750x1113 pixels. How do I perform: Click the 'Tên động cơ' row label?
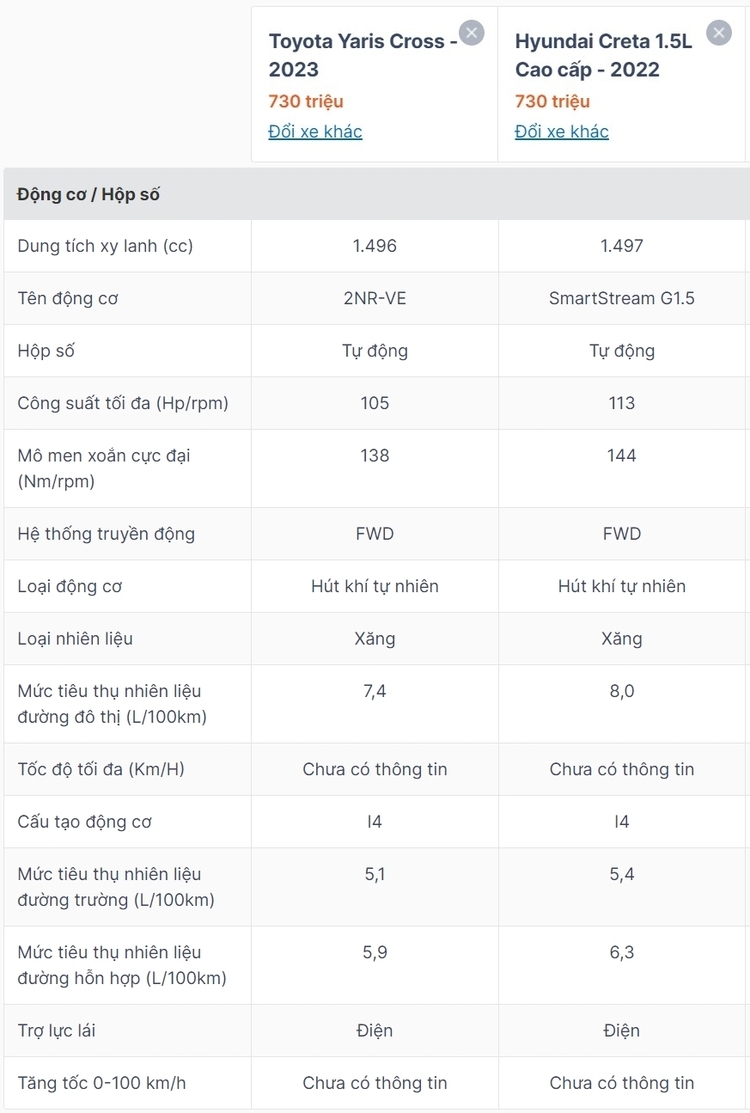coord(68,299)
